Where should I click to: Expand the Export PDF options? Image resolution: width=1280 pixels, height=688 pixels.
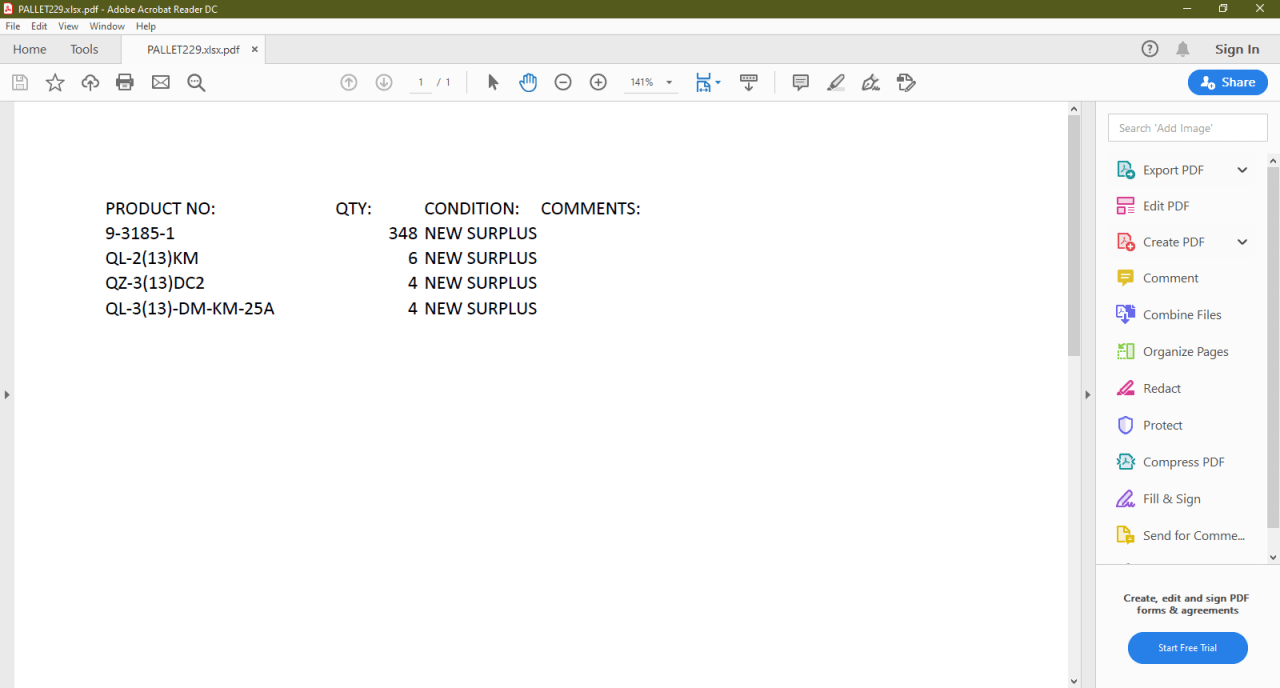pos(1242,170)
